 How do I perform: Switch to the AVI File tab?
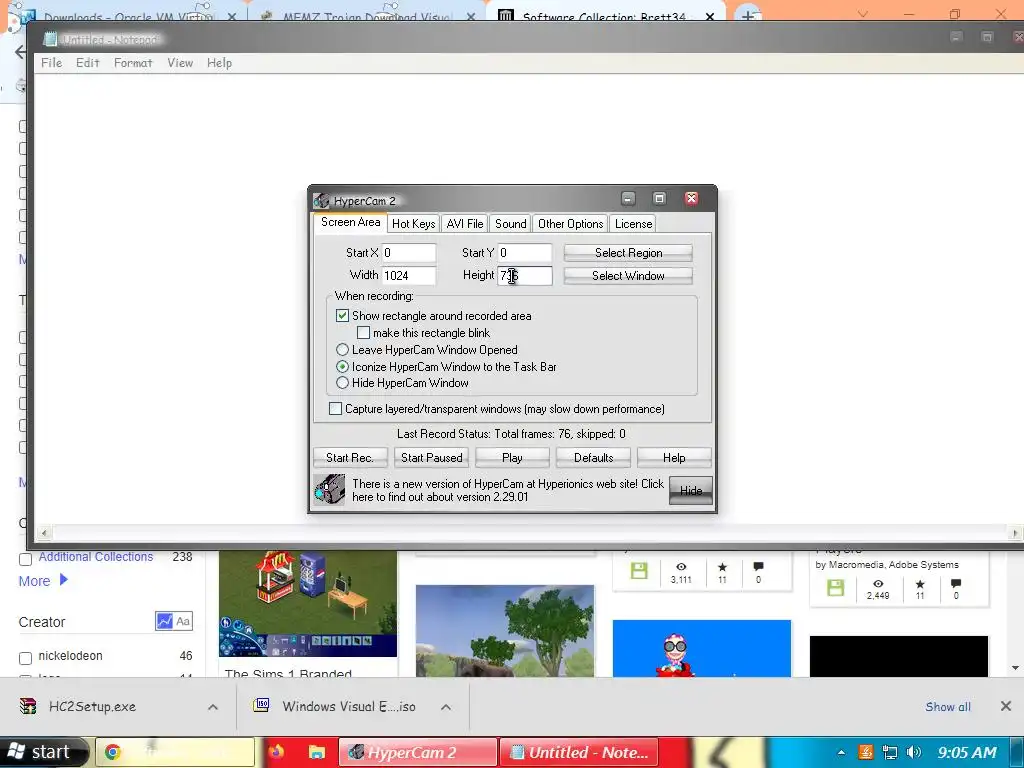(x=464, y=223)
